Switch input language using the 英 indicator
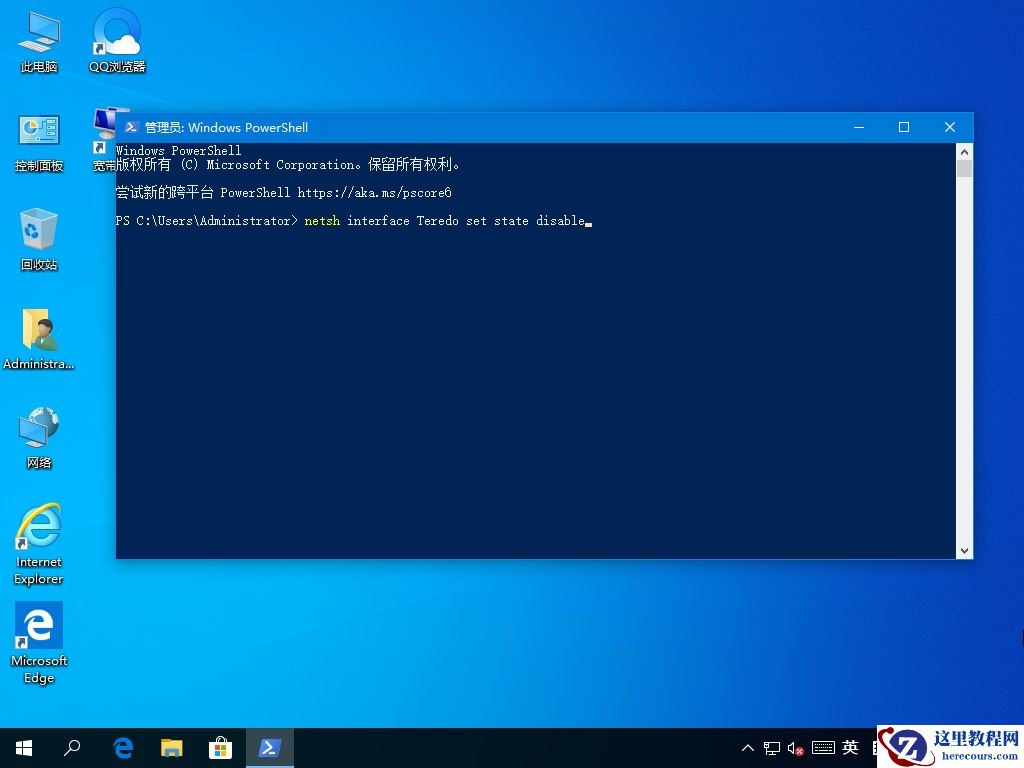 coord(849,747)
